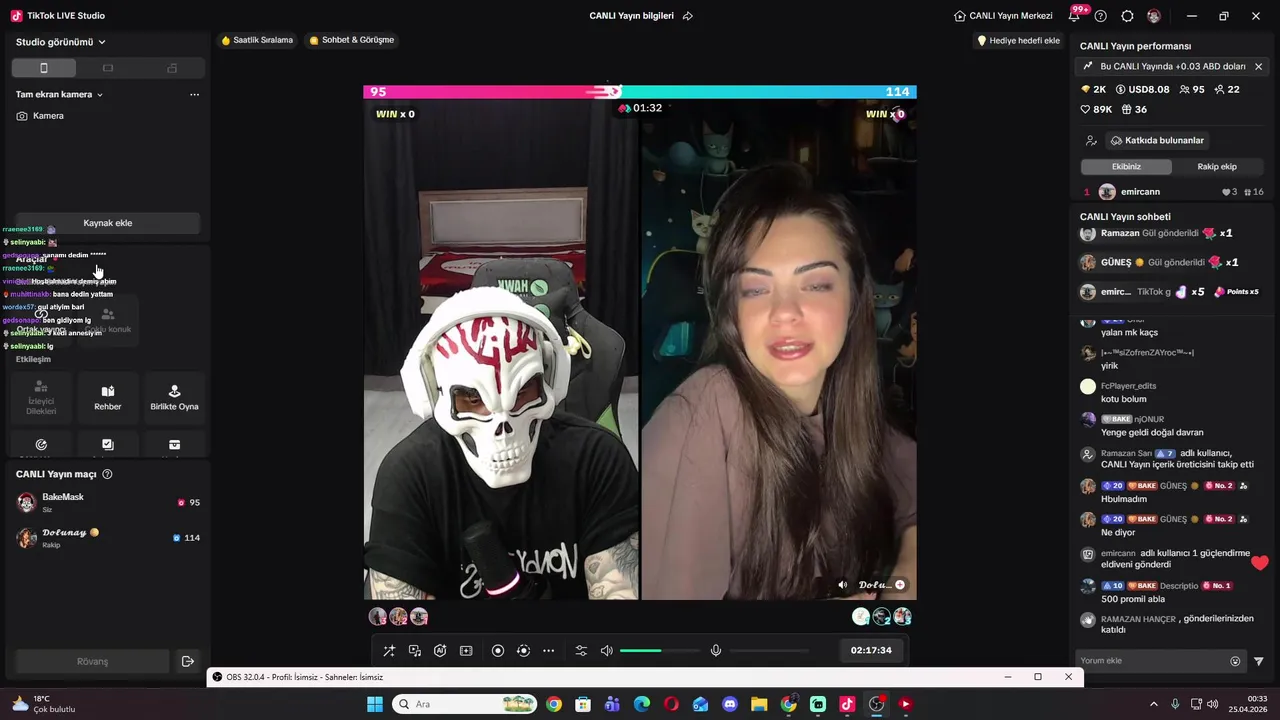Expand the Tam ekran kamera dropdown
Screen dimensions: 1280x720
click(60, 94)
